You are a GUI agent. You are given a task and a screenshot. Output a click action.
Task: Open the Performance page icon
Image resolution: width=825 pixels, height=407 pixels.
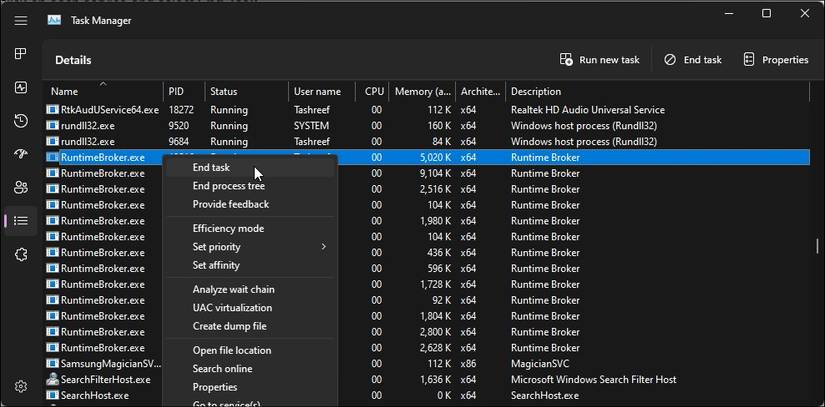[x=21, y=87]
